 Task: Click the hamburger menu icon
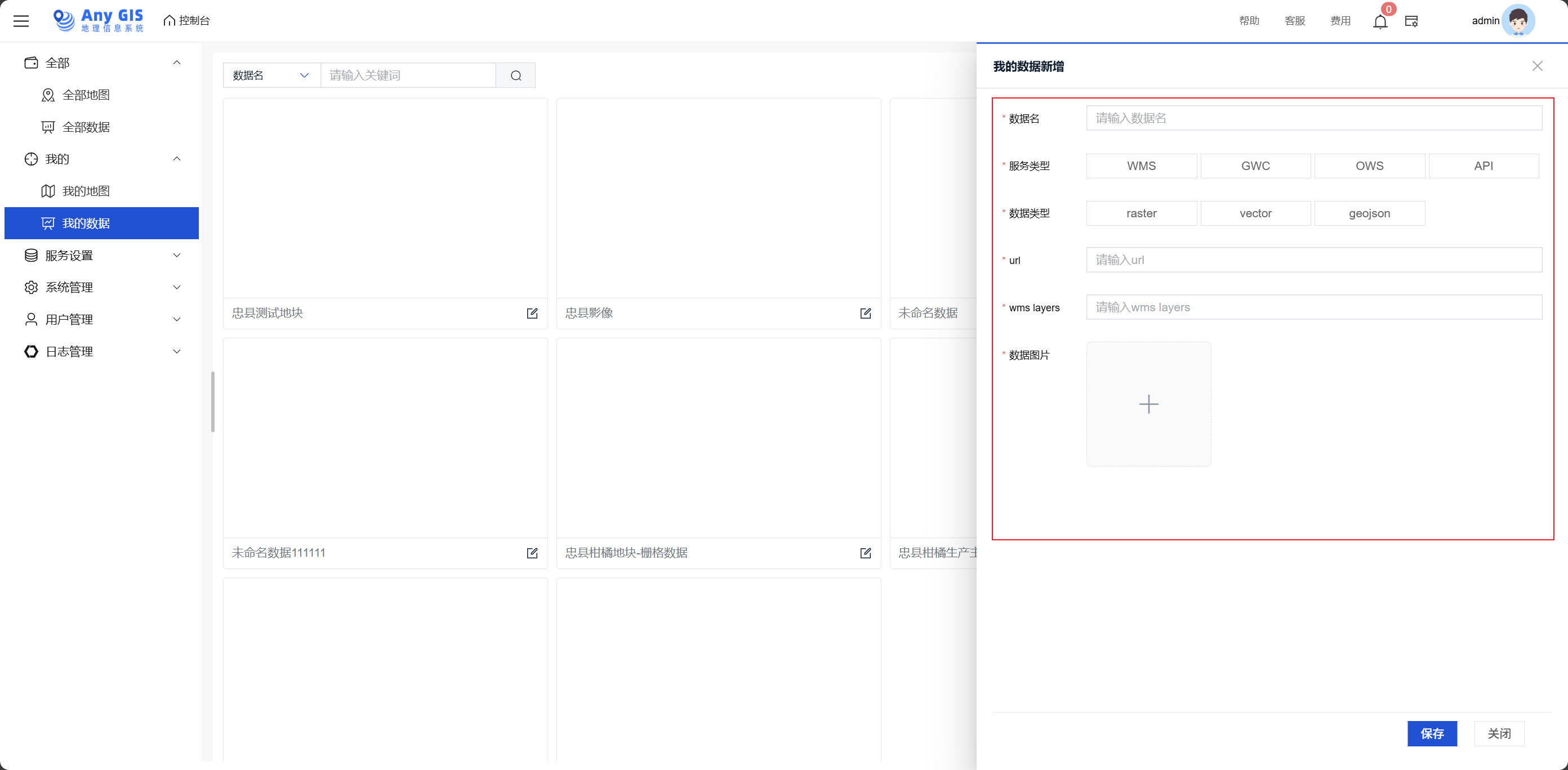21,21
